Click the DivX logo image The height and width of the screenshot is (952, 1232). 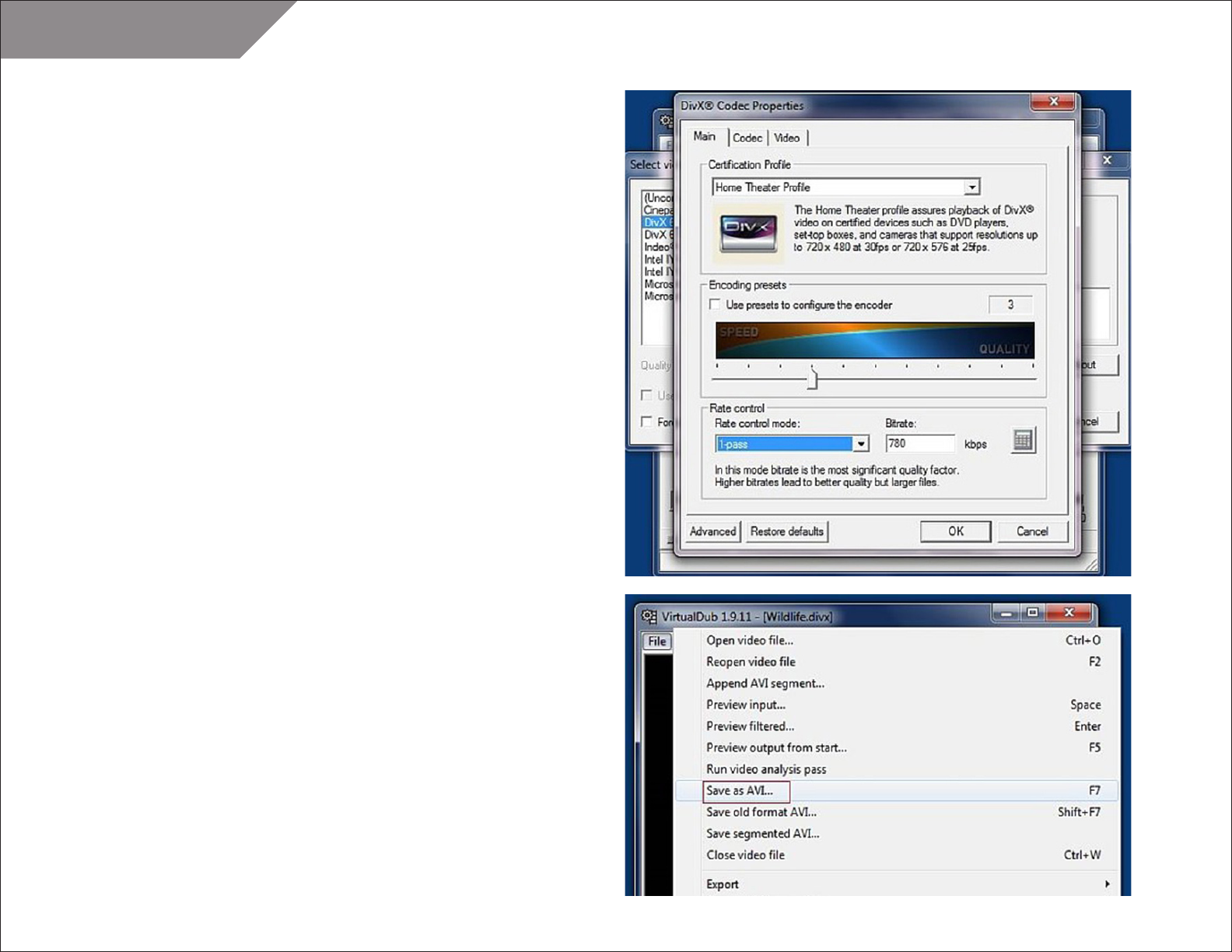(x=748, y=233)
